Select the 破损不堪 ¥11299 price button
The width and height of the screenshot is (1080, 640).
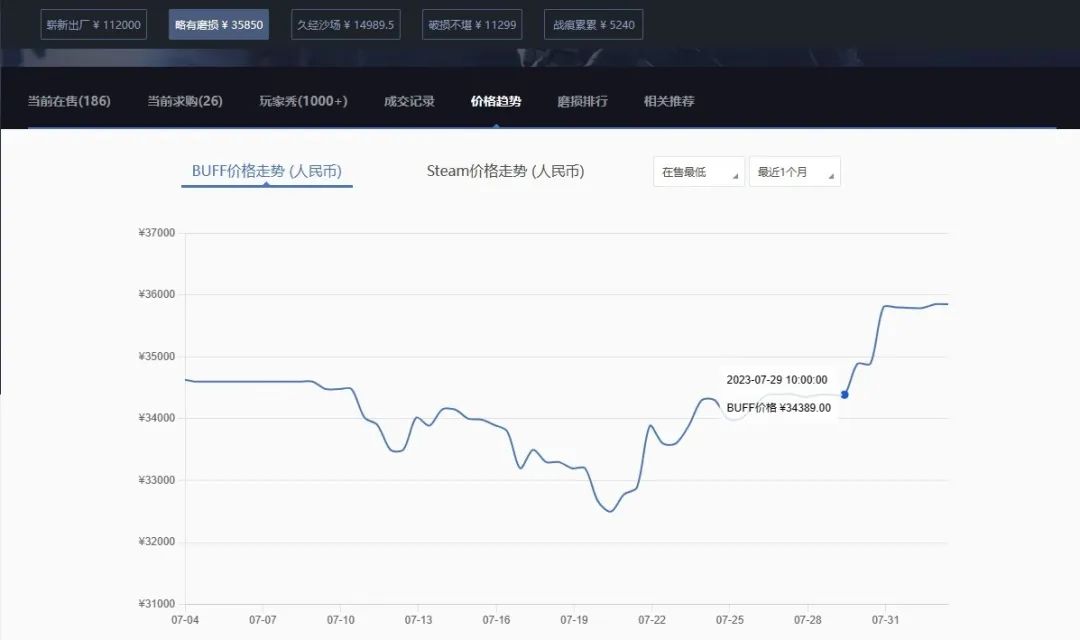tap(471, 24)
